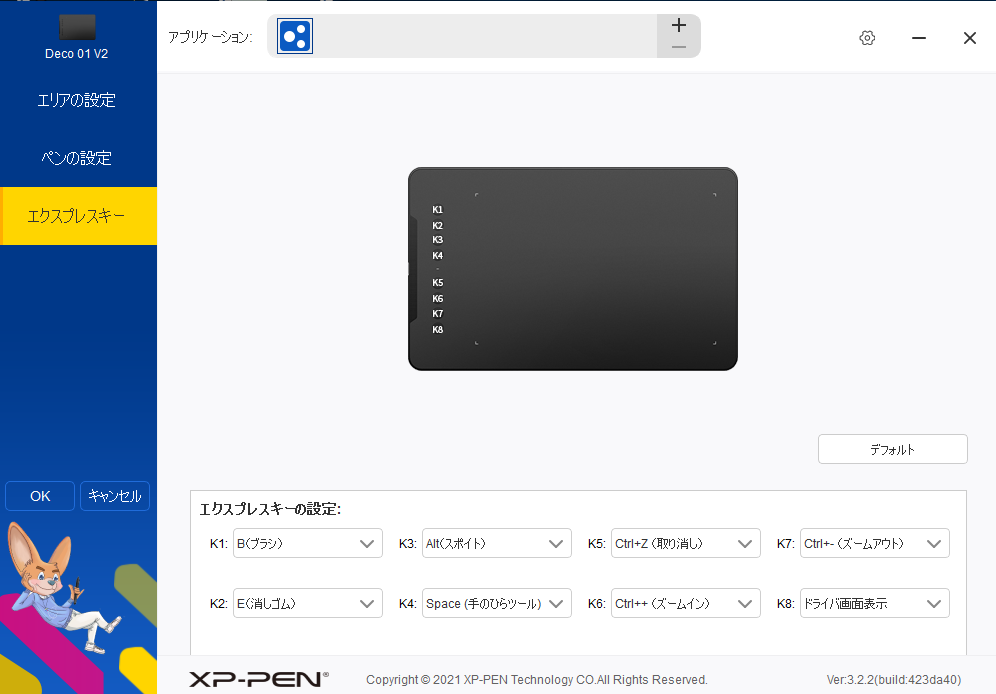Click the OK button

[x=40, y=496]
